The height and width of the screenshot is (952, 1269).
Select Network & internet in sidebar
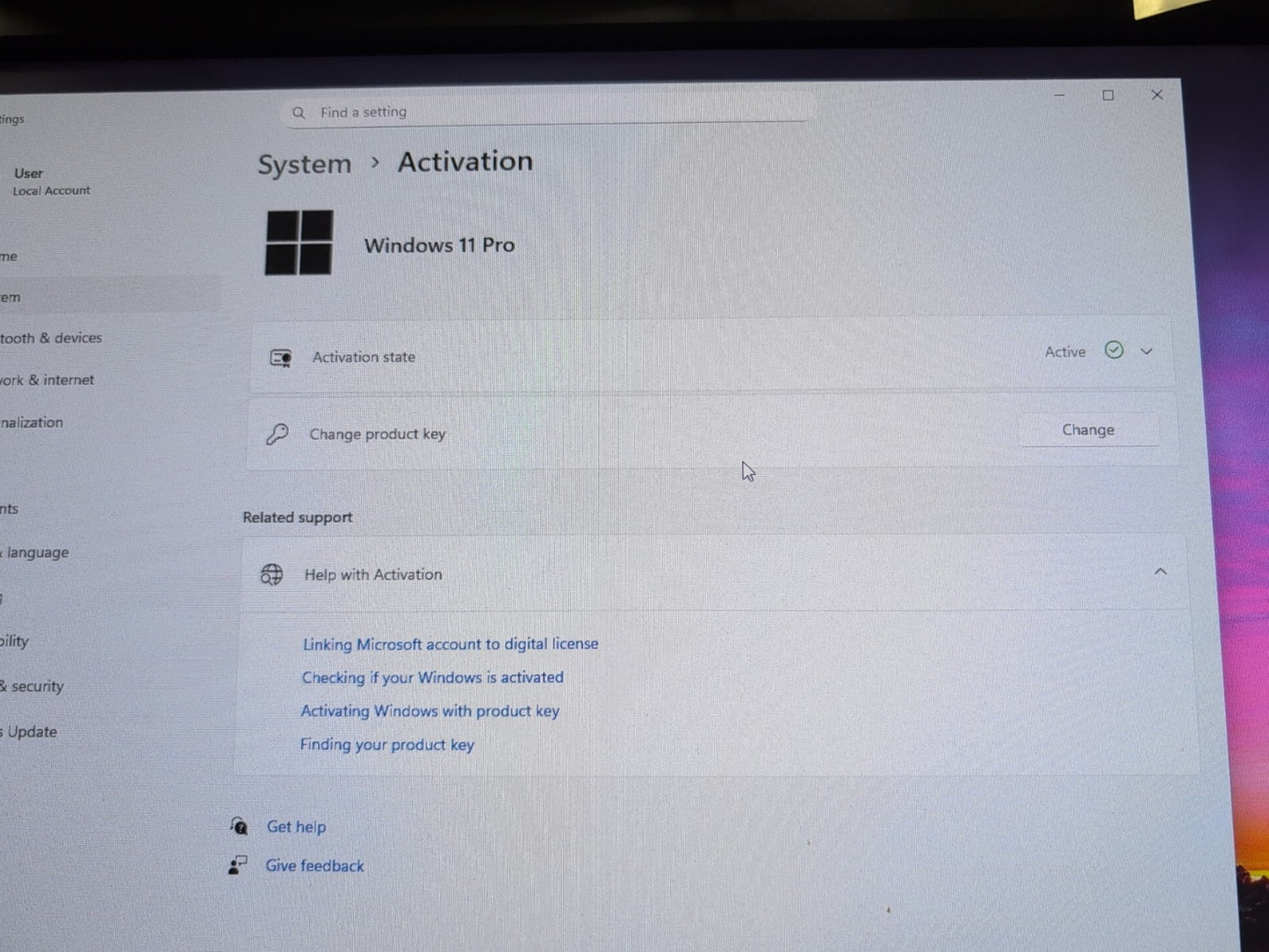click(x=47, y=380)
